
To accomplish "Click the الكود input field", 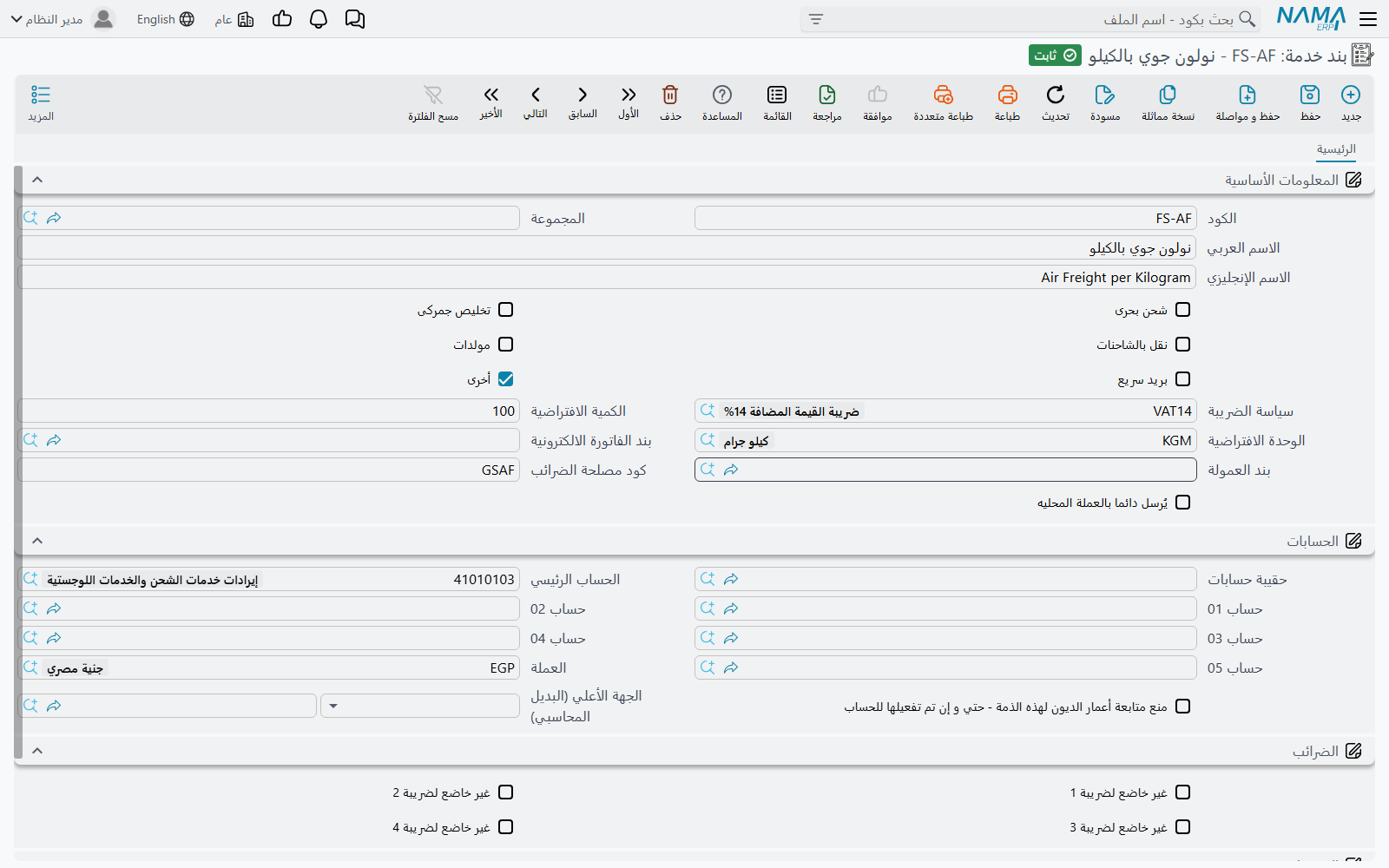I will (945, 218).
